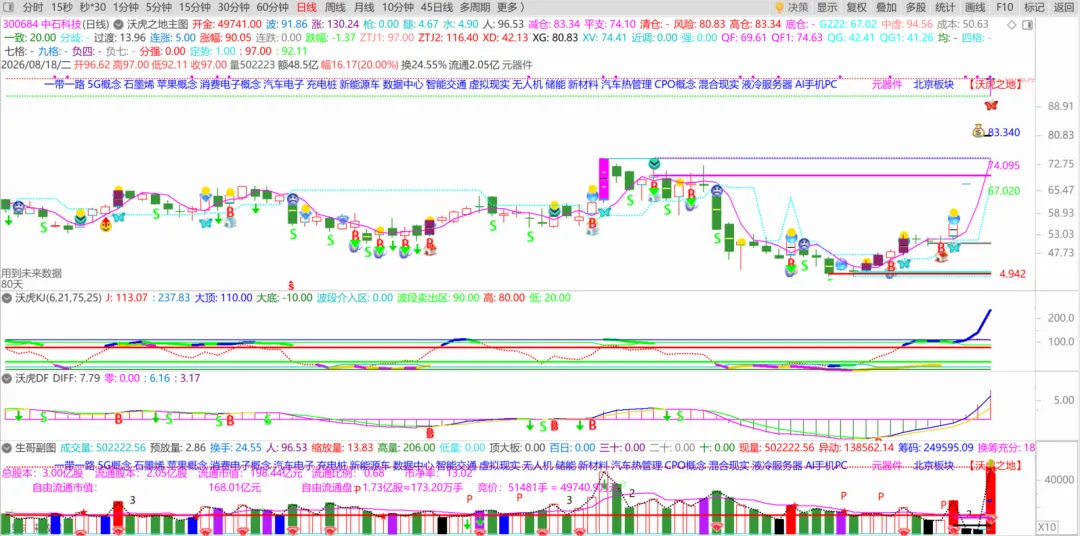1080x536 pixels.
Task: Click the 北京板块 region tag in main chart
Action: [x=933, y=85]
